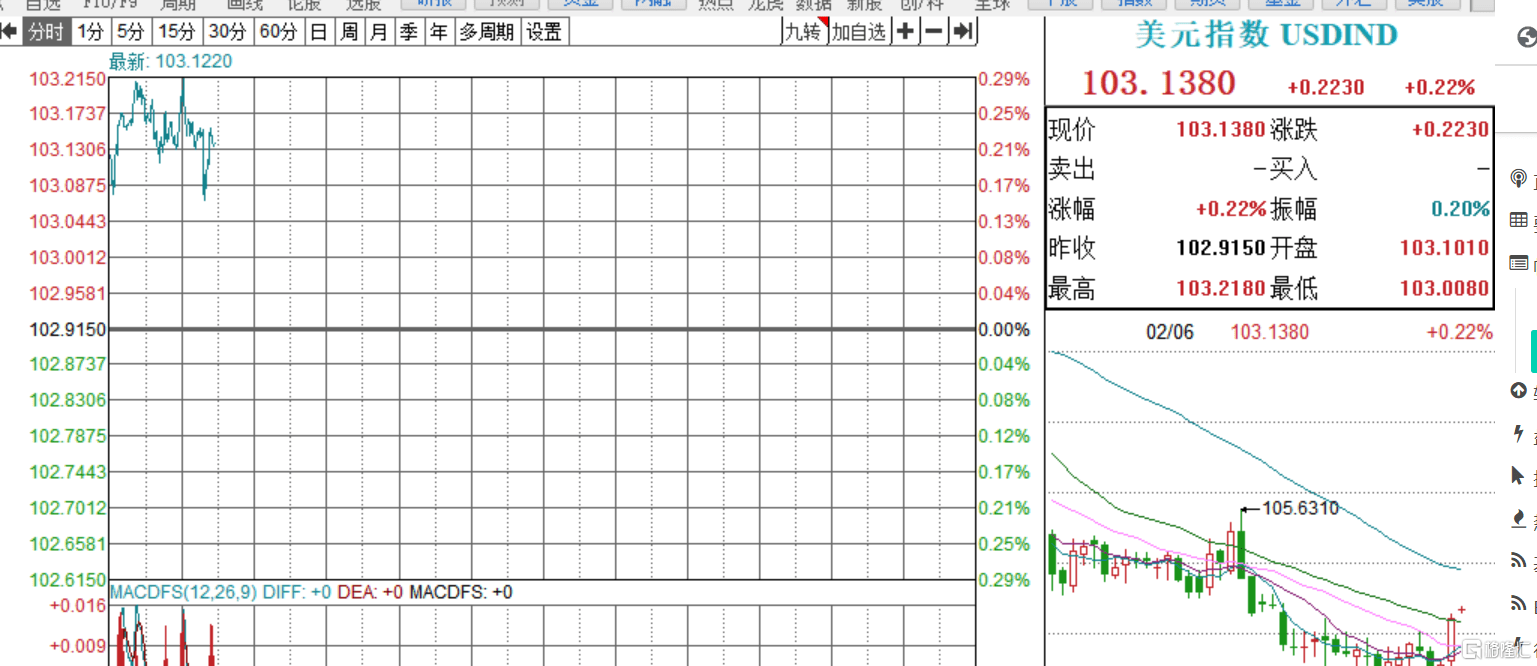
Task: Switch to the 月 monthly chart tab
Action: pyautogui.click(x=379, y=32)
